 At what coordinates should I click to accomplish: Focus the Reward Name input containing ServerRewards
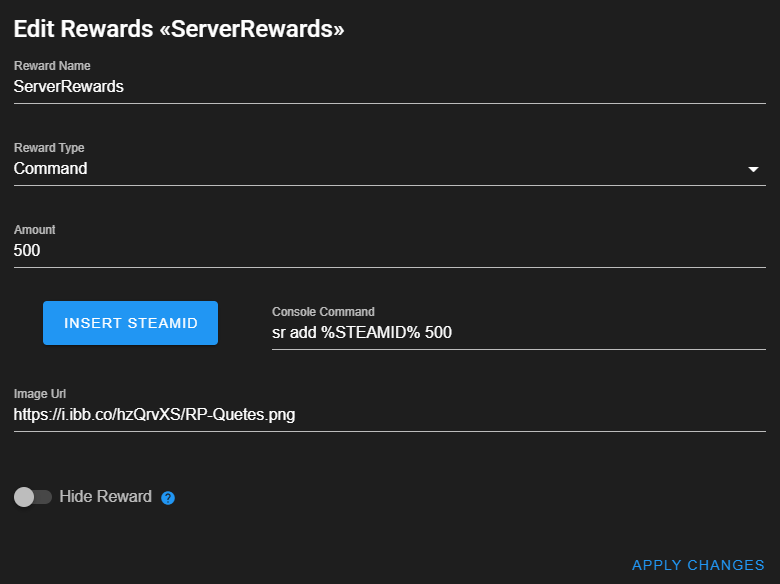(390, 87)
